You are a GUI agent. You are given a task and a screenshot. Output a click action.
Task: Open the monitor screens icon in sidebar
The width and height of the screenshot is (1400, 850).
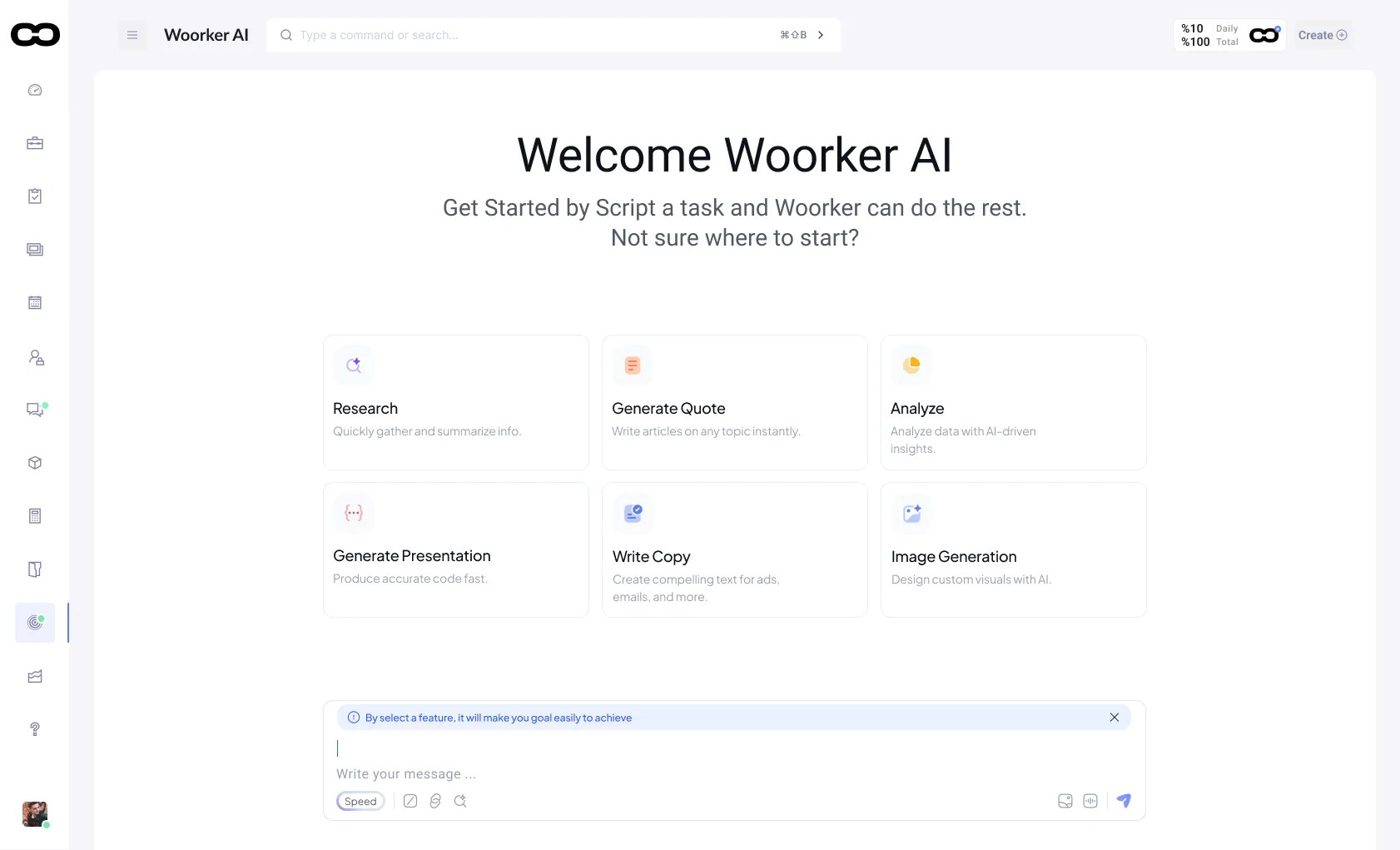tap(35, 250)
